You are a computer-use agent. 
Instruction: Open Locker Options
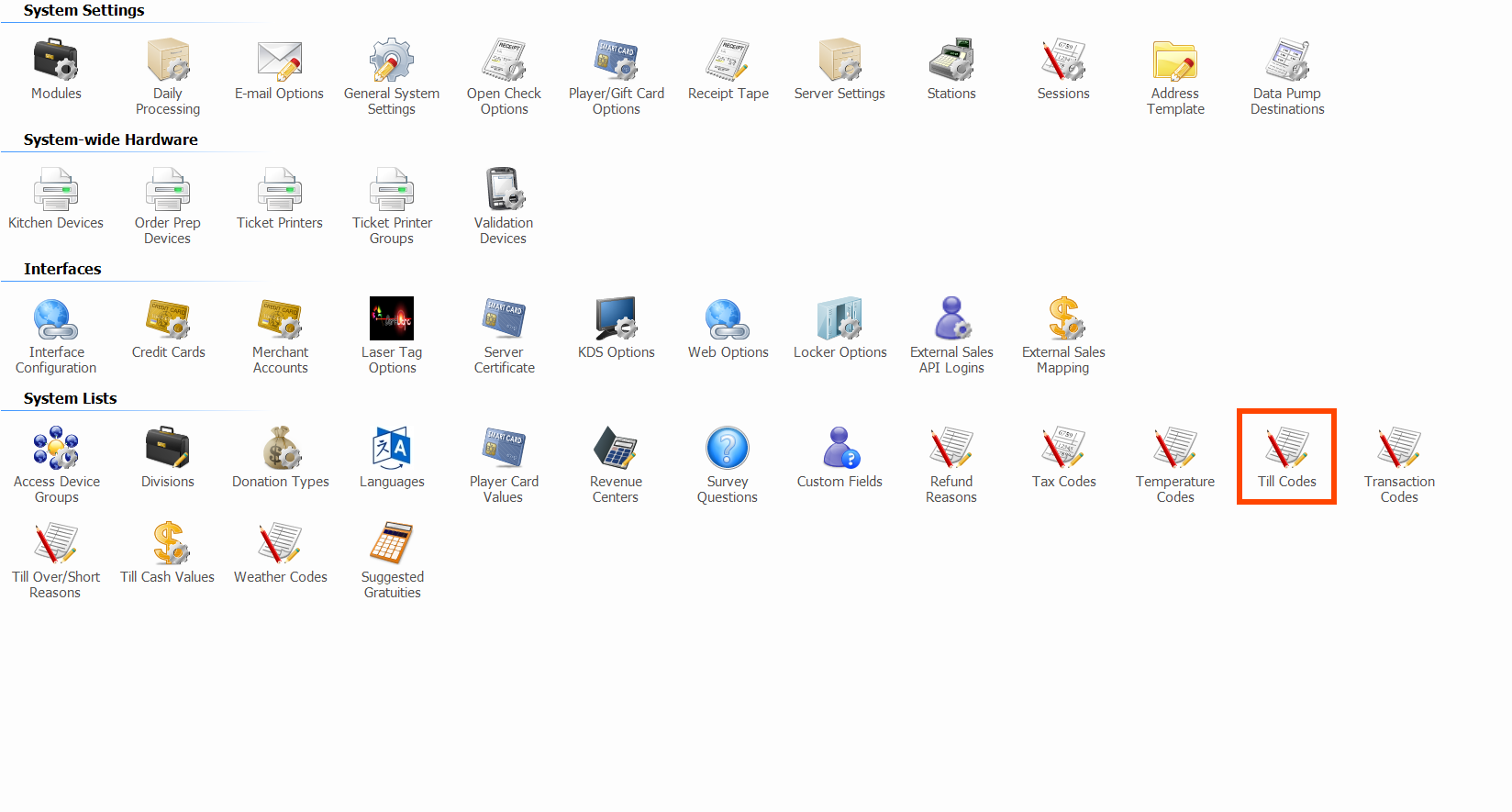click(x=839, y=320)
